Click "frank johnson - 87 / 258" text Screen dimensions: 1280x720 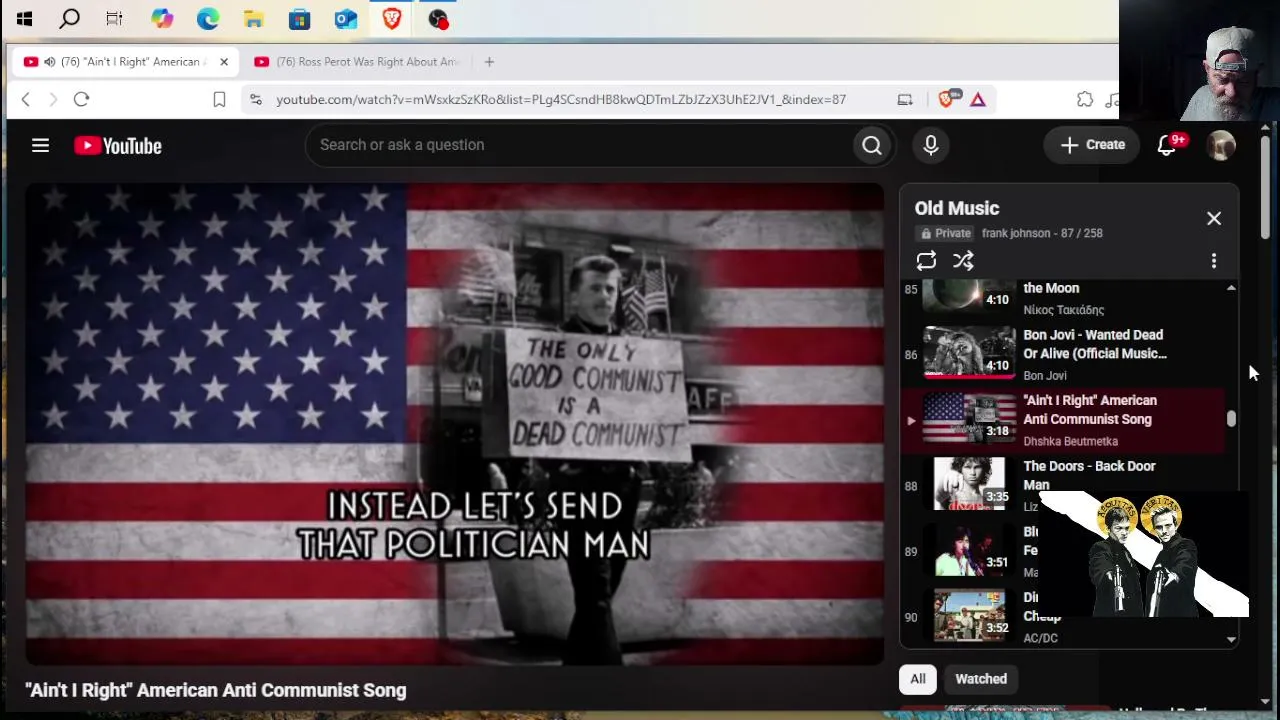[1042, 233]
